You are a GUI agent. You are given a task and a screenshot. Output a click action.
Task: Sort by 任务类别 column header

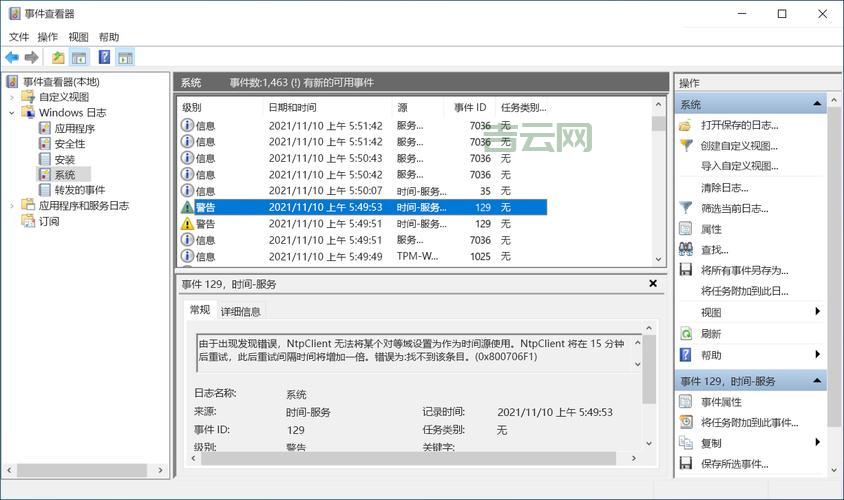coord(523,108)
